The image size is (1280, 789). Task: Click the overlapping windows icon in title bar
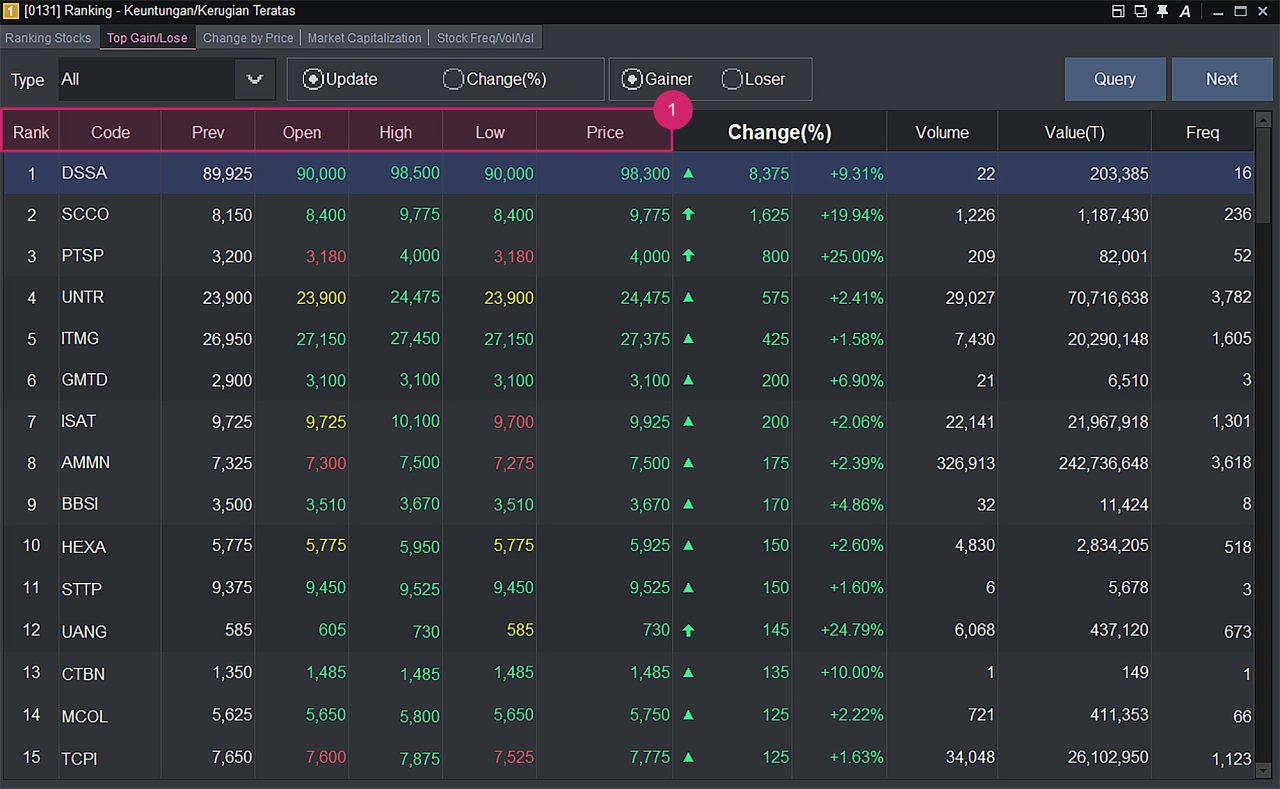1140,11
